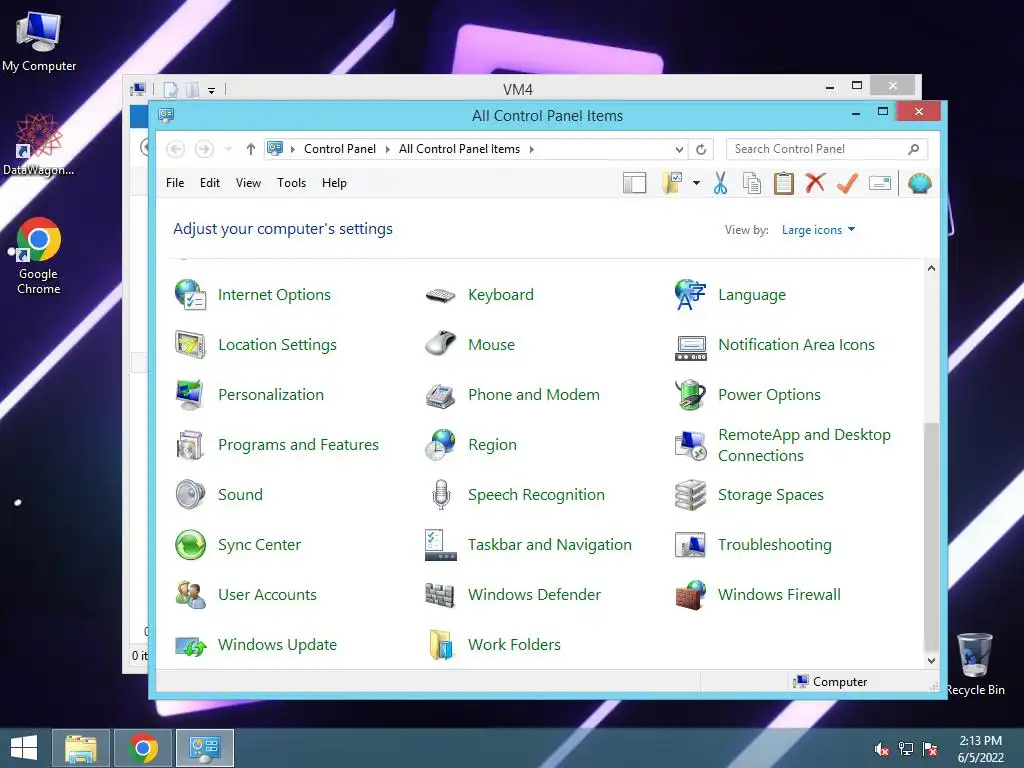Open the Windows Defender wall icon
Viewport: 1024px width, 768px height.
440,595
